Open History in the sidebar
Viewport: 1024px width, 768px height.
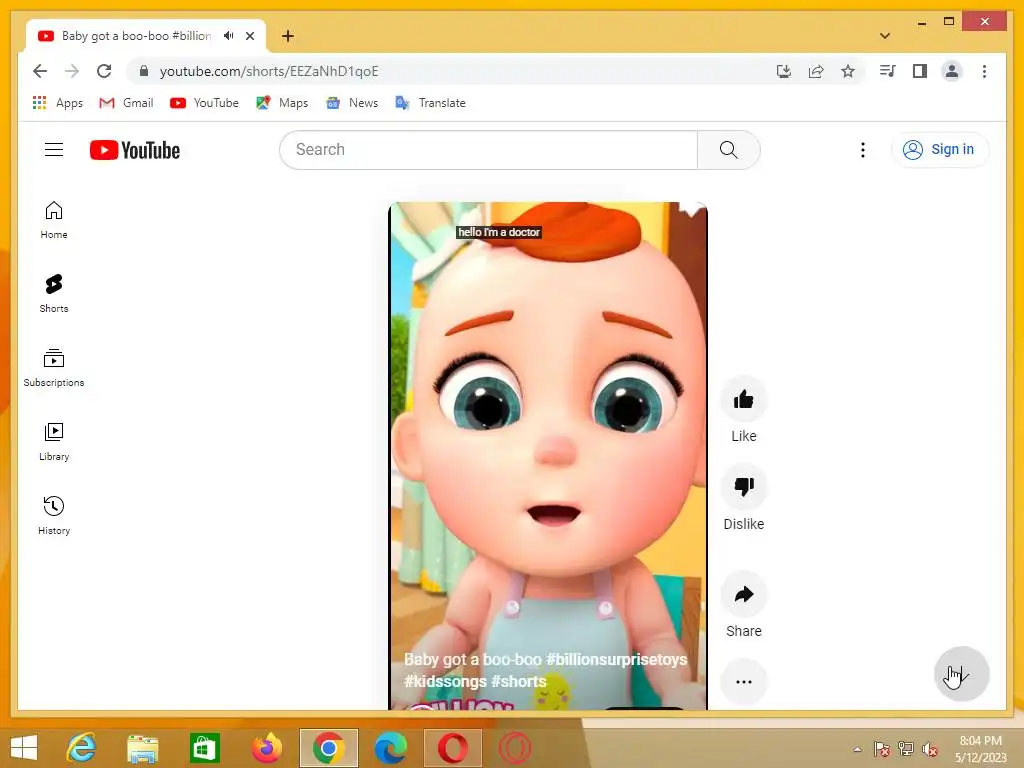[54, 516]
